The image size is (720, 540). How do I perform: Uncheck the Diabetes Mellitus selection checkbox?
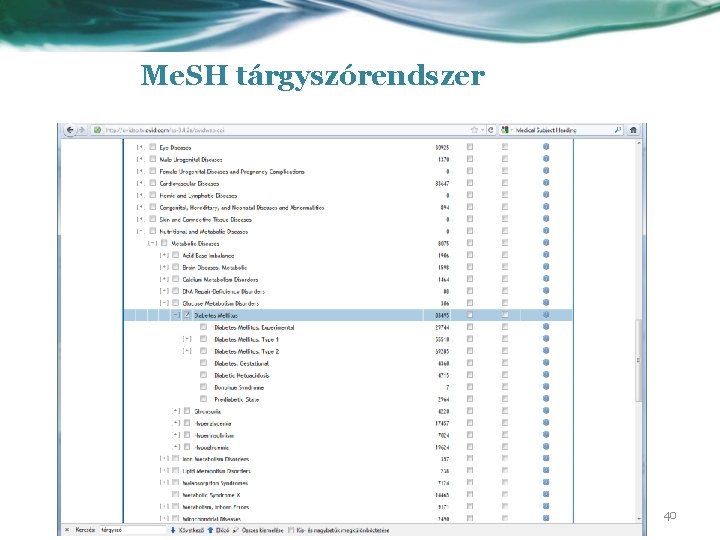pos(187,315)
